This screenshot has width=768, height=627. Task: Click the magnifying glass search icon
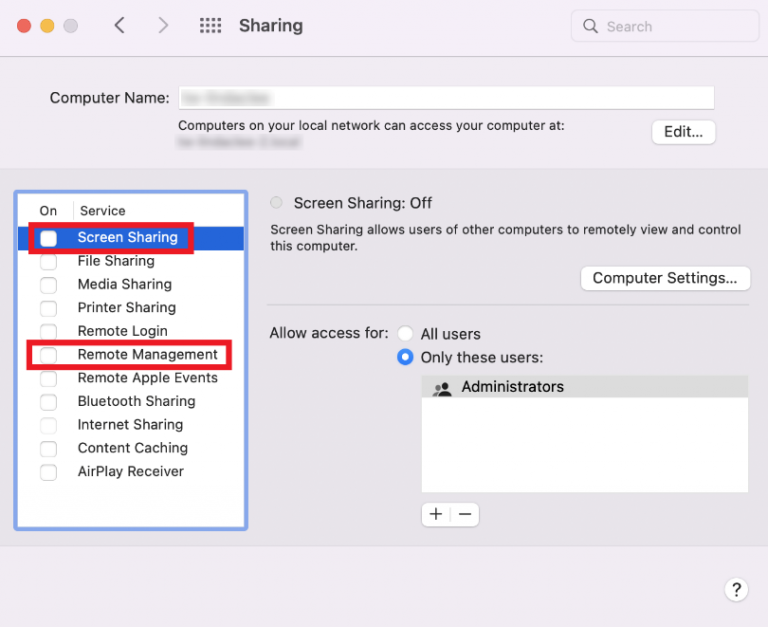(x=591, y=26)
